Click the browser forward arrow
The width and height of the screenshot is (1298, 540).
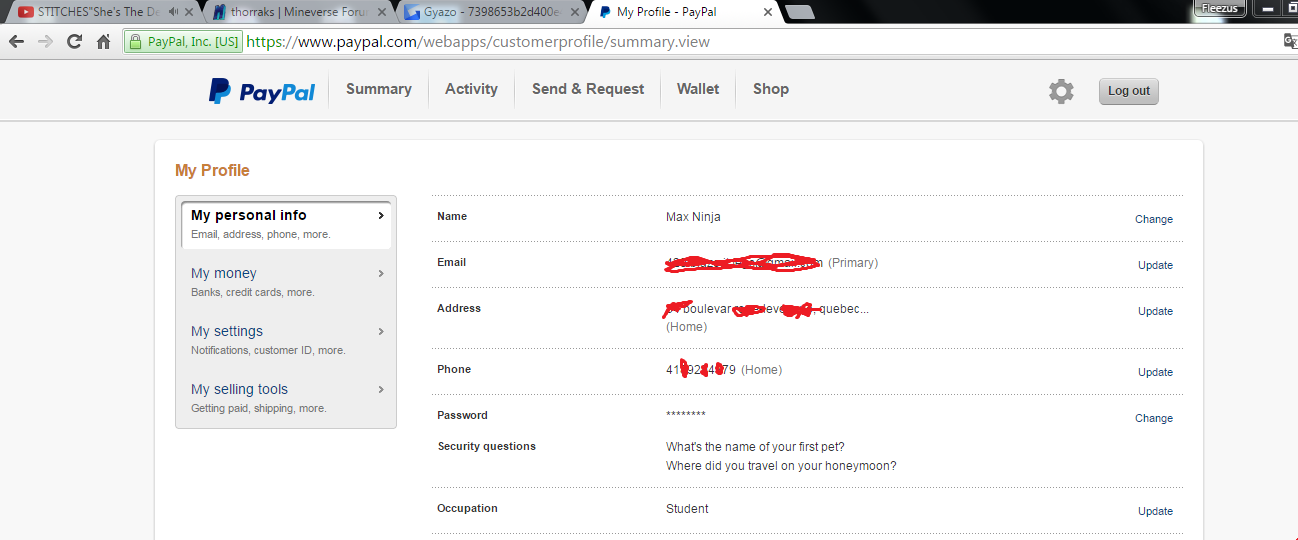pos(45,42)
